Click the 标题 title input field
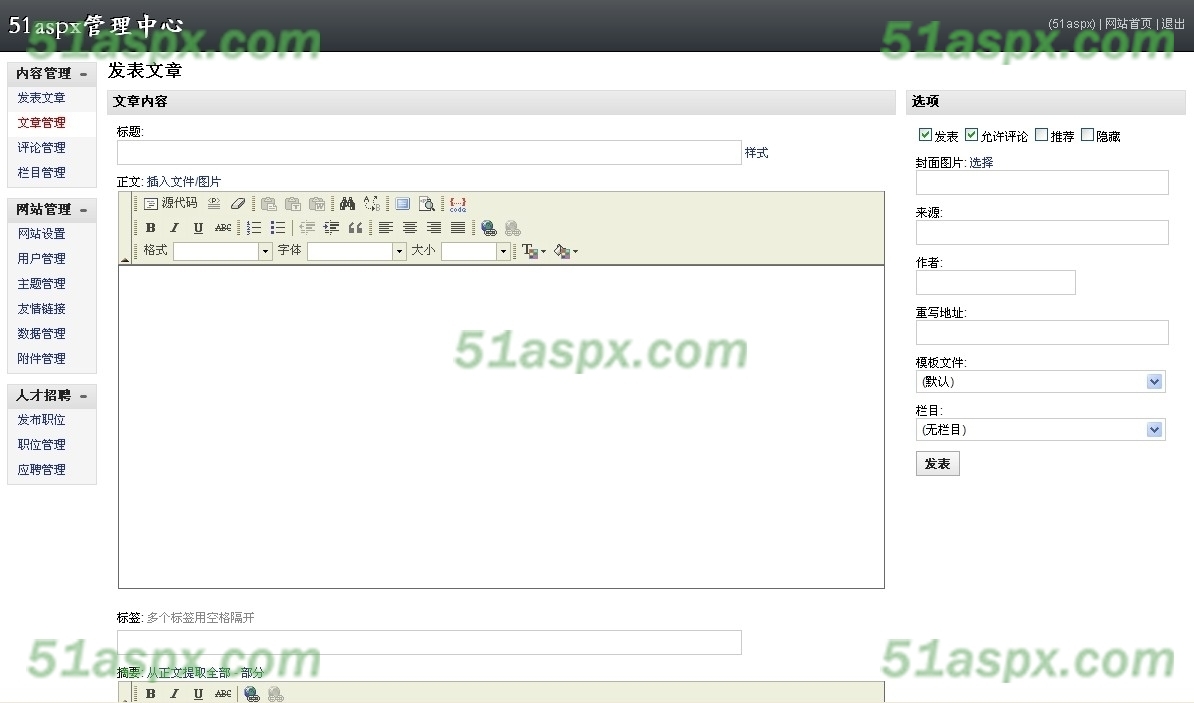 [x=429, y=152]
